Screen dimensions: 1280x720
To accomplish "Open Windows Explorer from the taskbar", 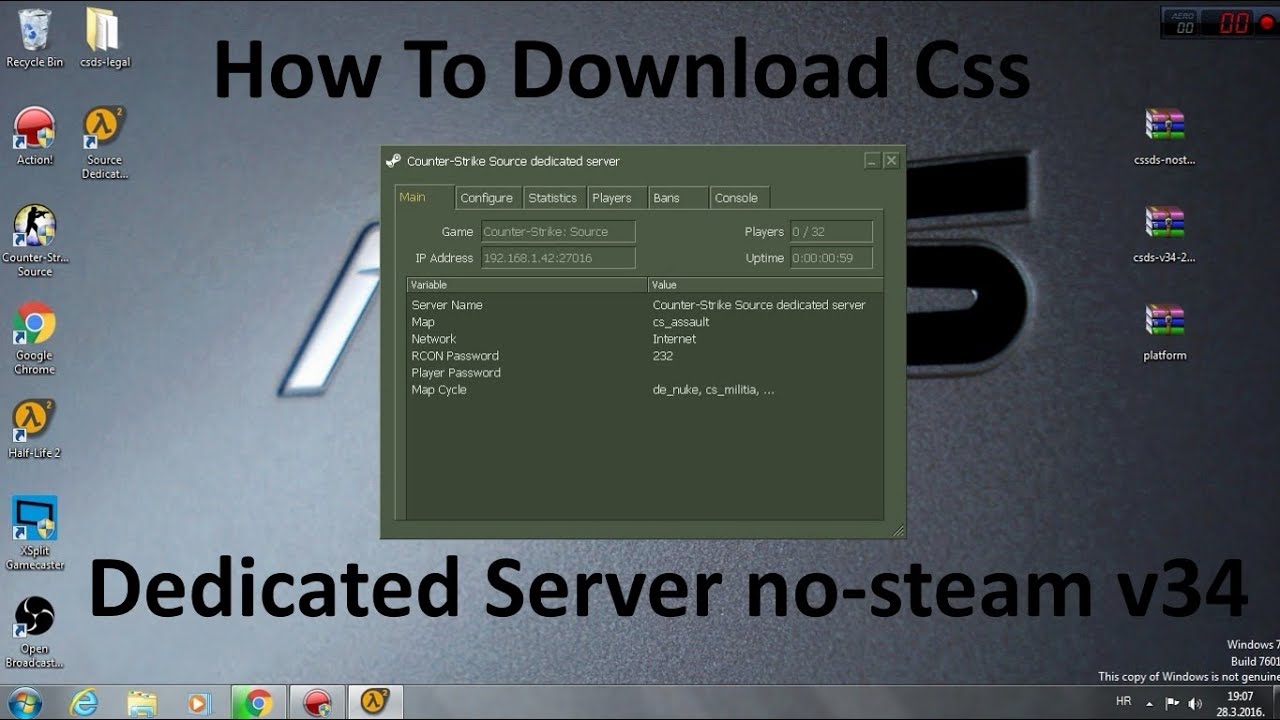I will point(142,703).
